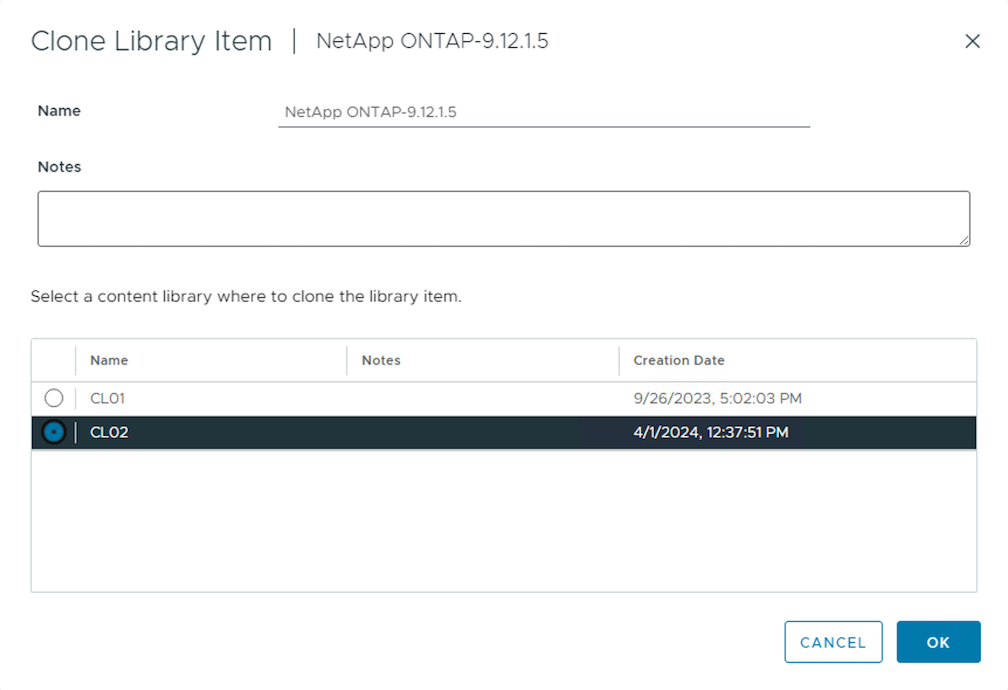The image size is (1008, 690).
Task: Click the NetApp ONTAP-9.12.1.5 dialog subtitle
Action: [x=432, y=41]
